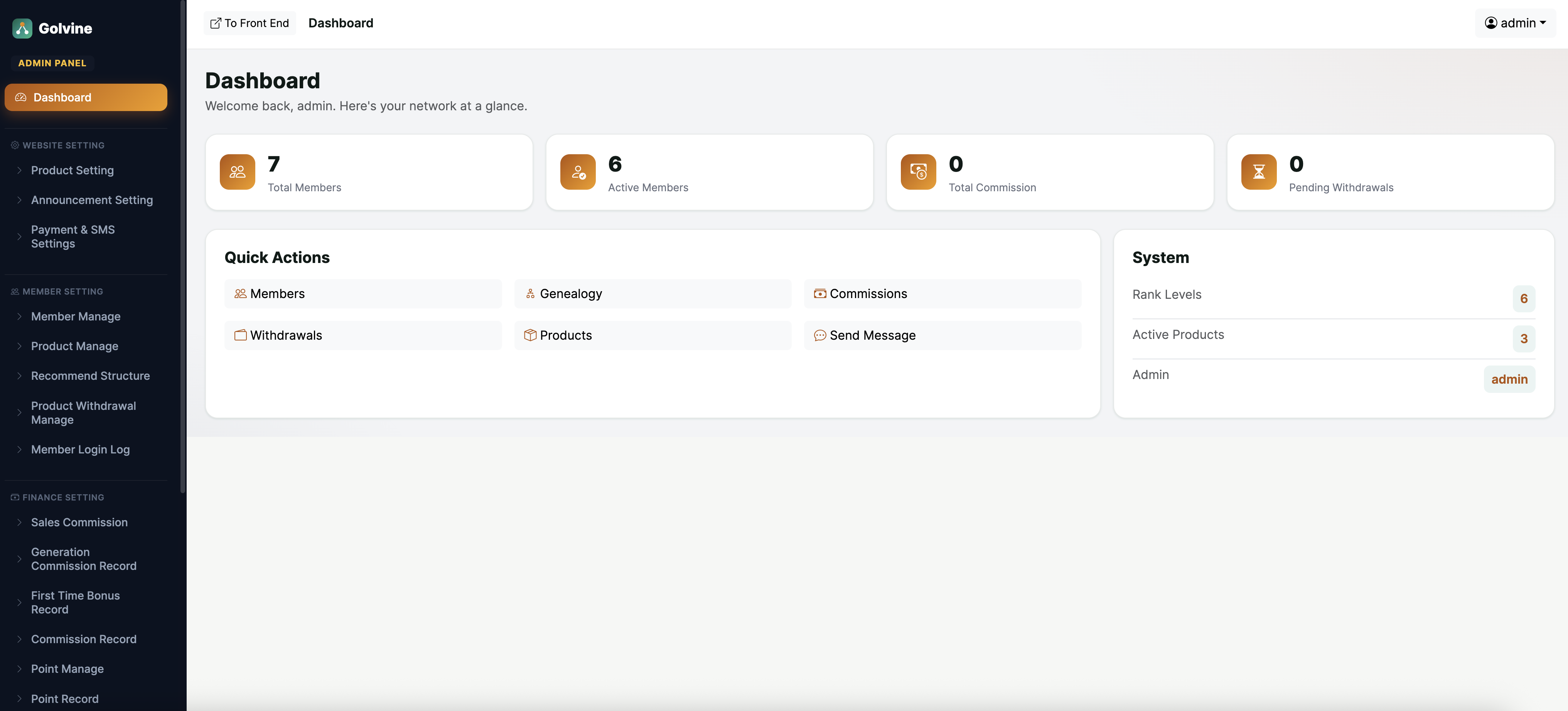Click the Withdrawals quick action label
Image resolution: width=1568 pixels, height=711 pixels.
coord(286,335)
